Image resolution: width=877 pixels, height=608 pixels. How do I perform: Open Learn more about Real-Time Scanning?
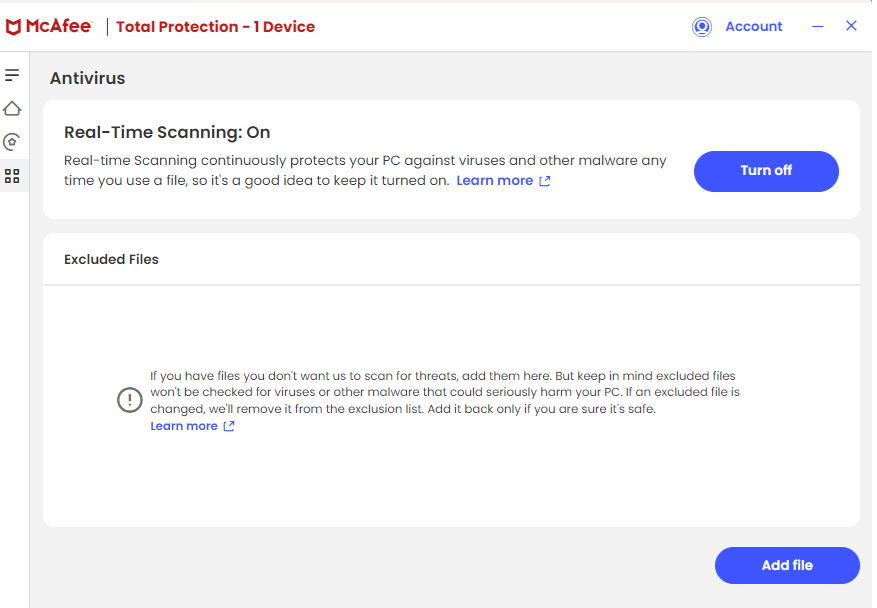point(494,181)
